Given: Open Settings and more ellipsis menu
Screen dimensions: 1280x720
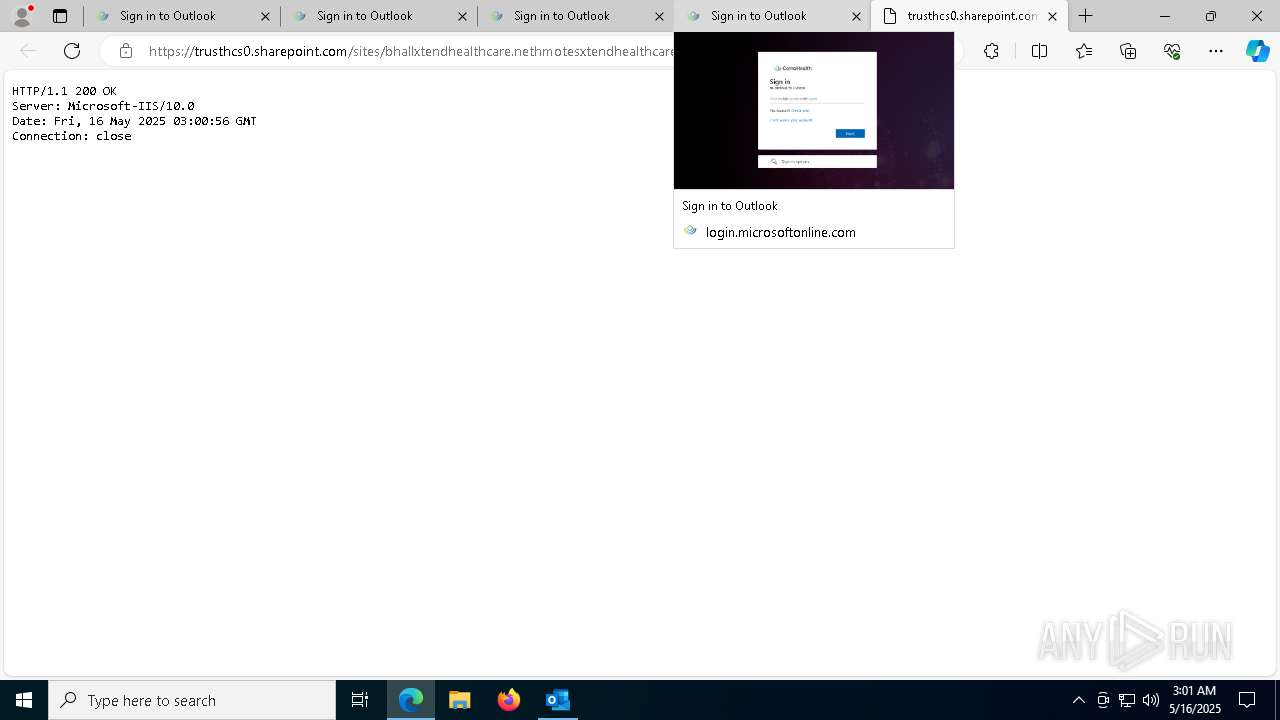Looking at the screenshot, I should pyautogui.click(x=1216, y=51).
